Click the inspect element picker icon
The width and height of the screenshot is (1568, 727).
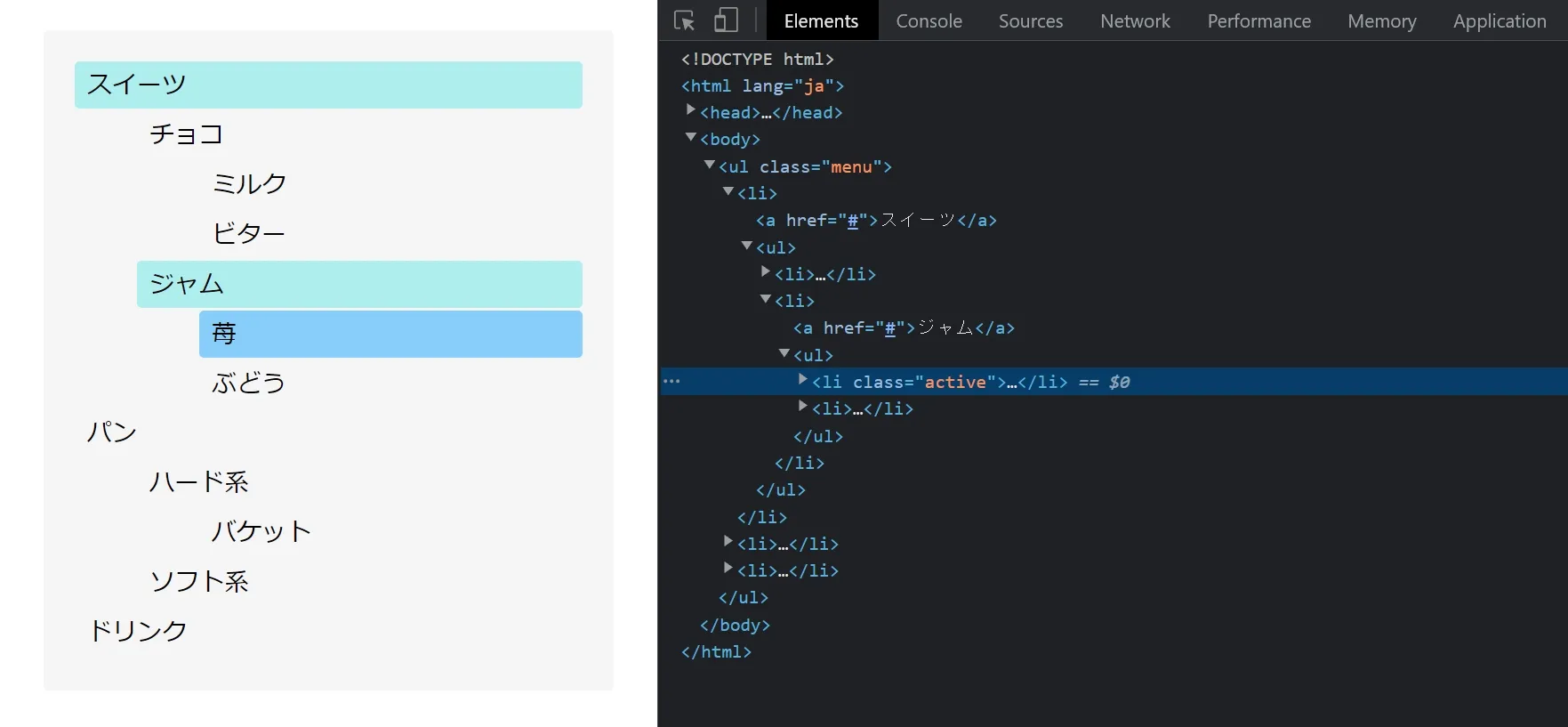point(684,20)
